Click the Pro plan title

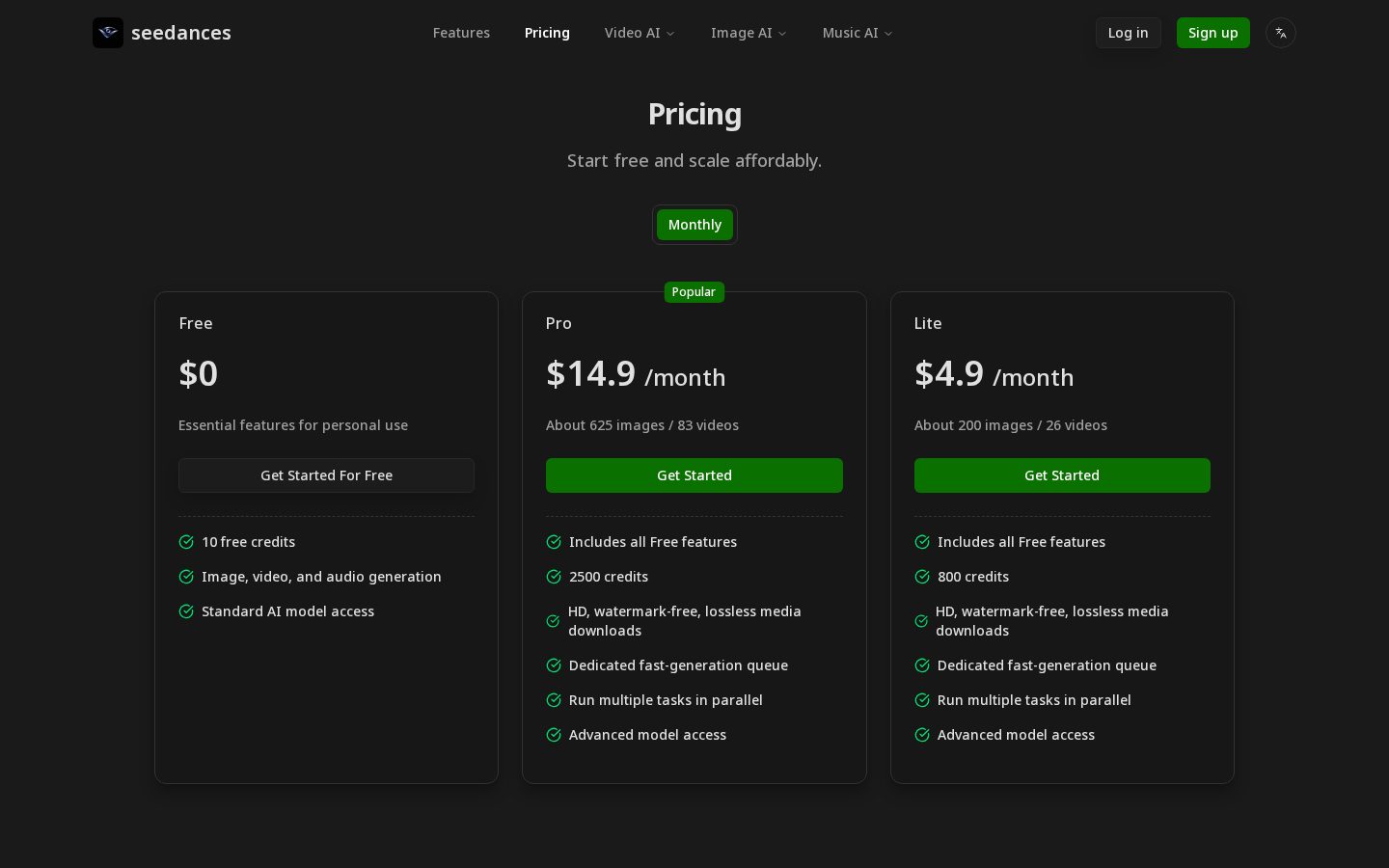click(558, 323)
